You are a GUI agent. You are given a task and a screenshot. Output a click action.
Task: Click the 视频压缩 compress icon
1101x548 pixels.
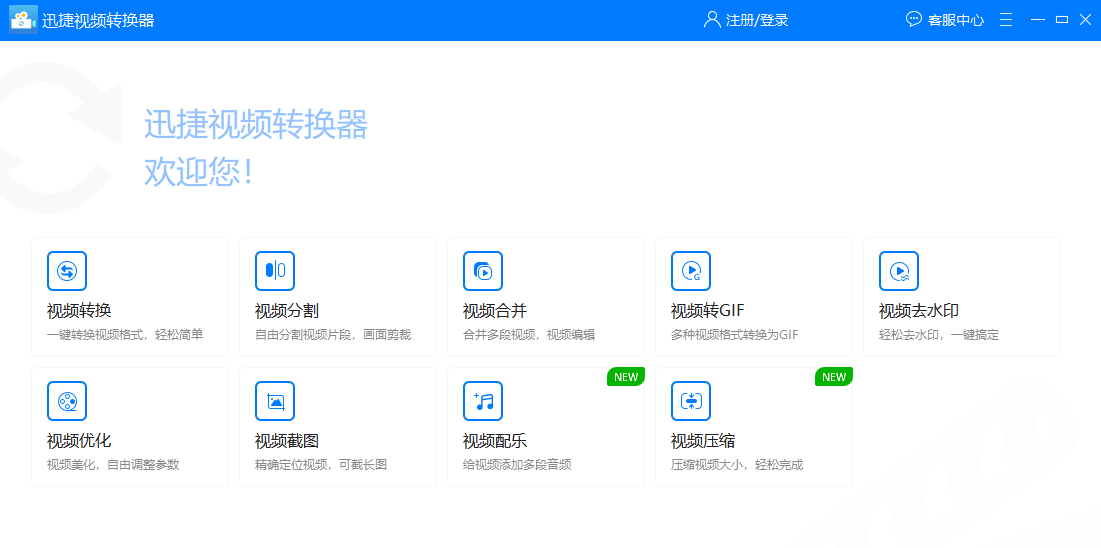691,401
